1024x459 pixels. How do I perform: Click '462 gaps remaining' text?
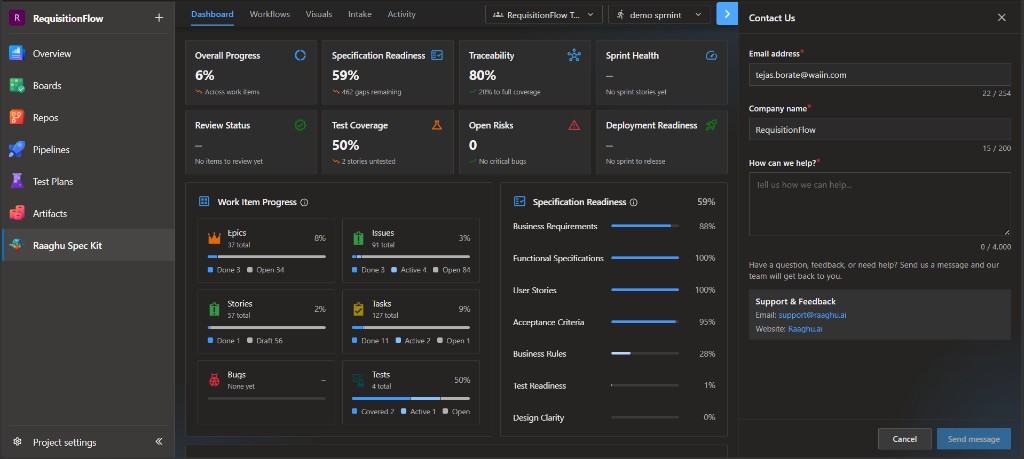pyautogui.click(x=372, y=92)
